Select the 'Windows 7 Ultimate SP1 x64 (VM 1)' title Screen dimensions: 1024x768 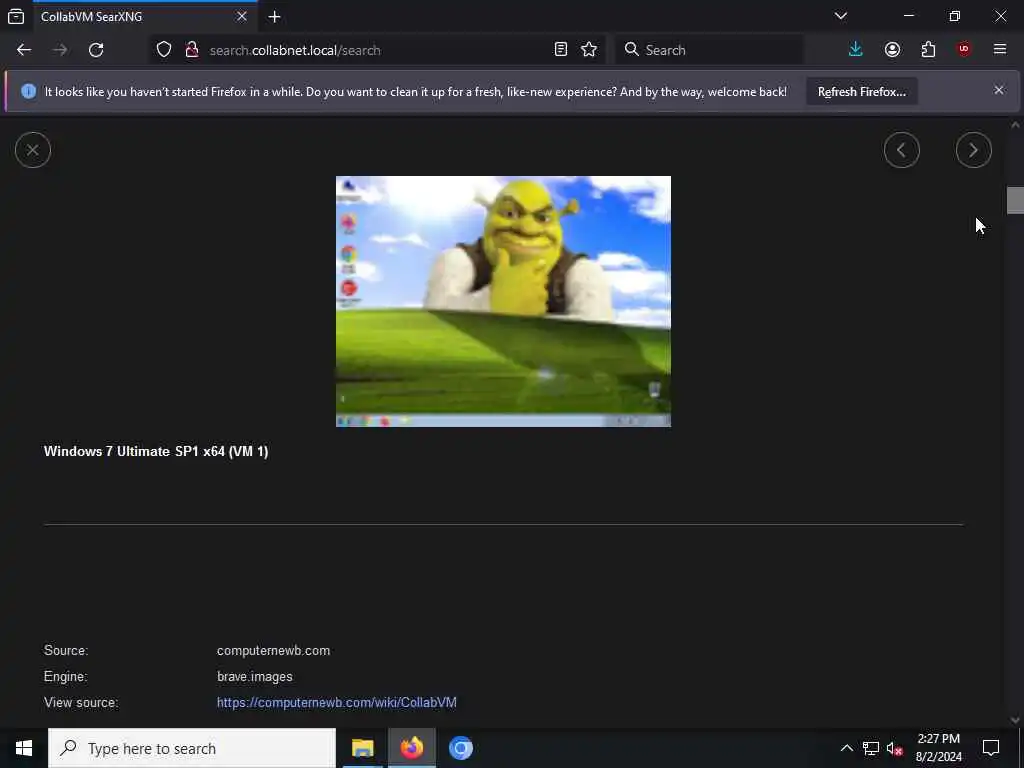pos(156,451)
